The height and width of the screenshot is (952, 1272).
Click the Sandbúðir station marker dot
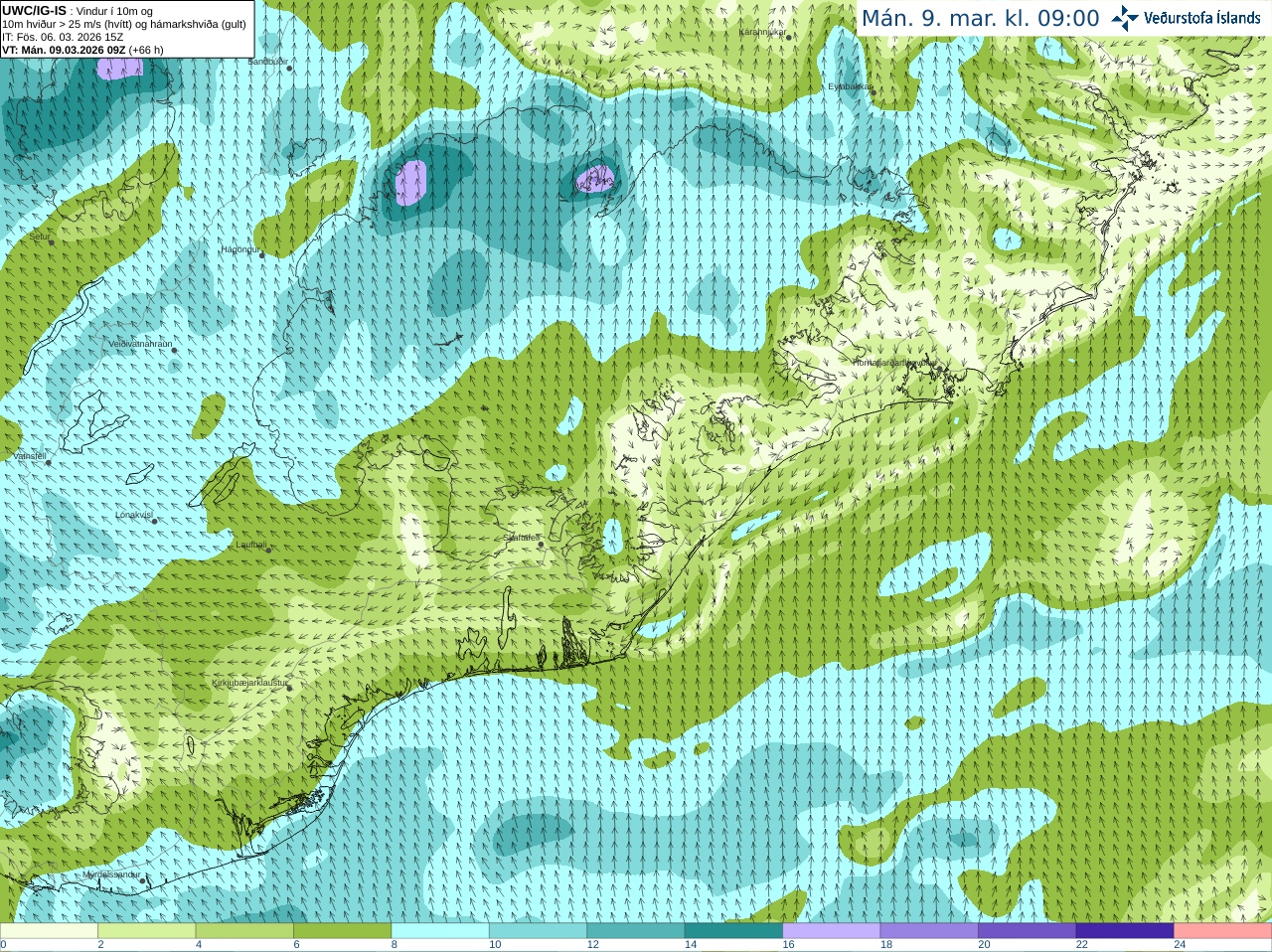[289, 68]
